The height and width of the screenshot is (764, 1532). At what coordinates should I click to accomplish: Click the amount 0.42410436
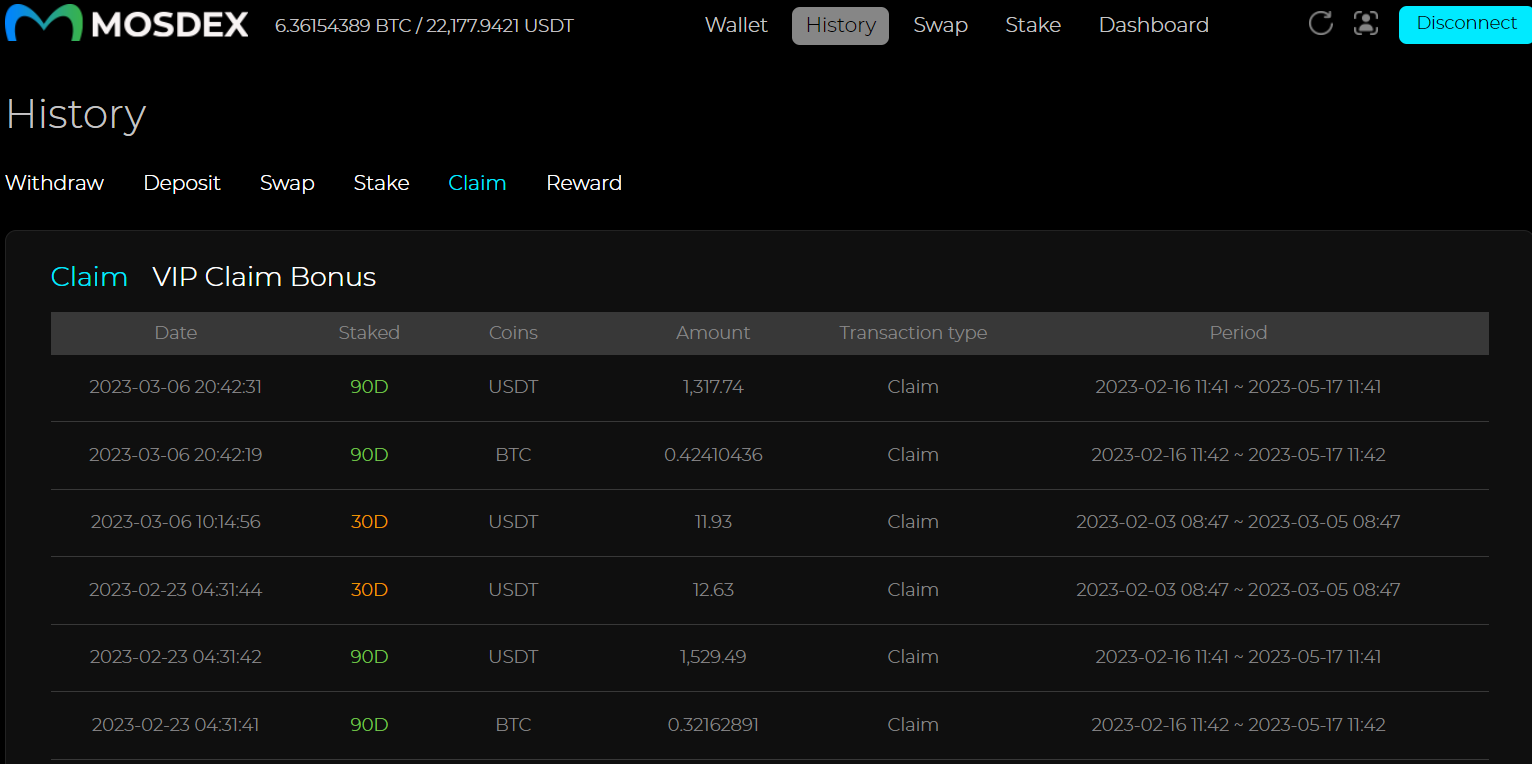coord(713,455)
